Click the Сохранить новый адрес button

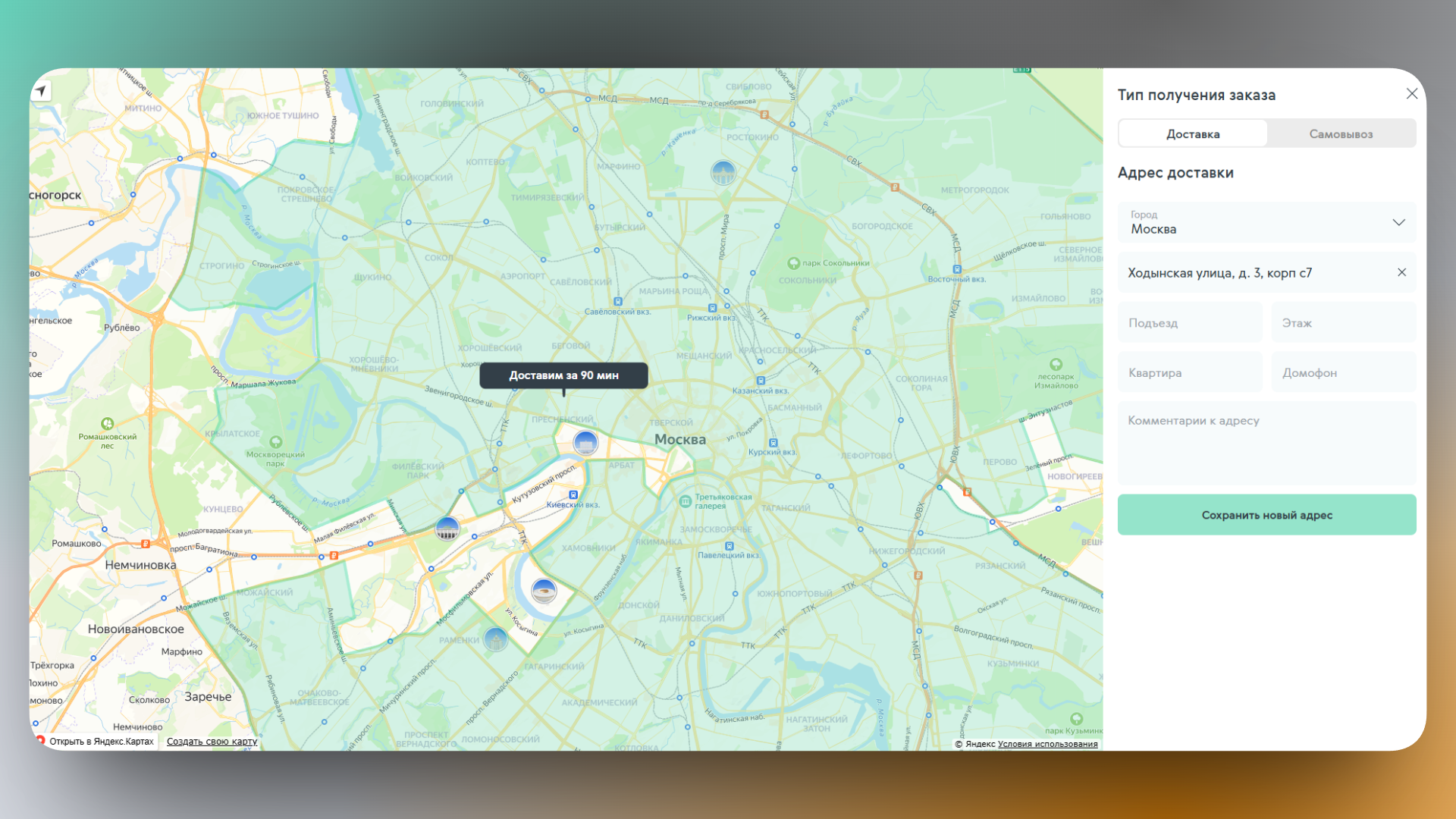tap(1266, 515)
